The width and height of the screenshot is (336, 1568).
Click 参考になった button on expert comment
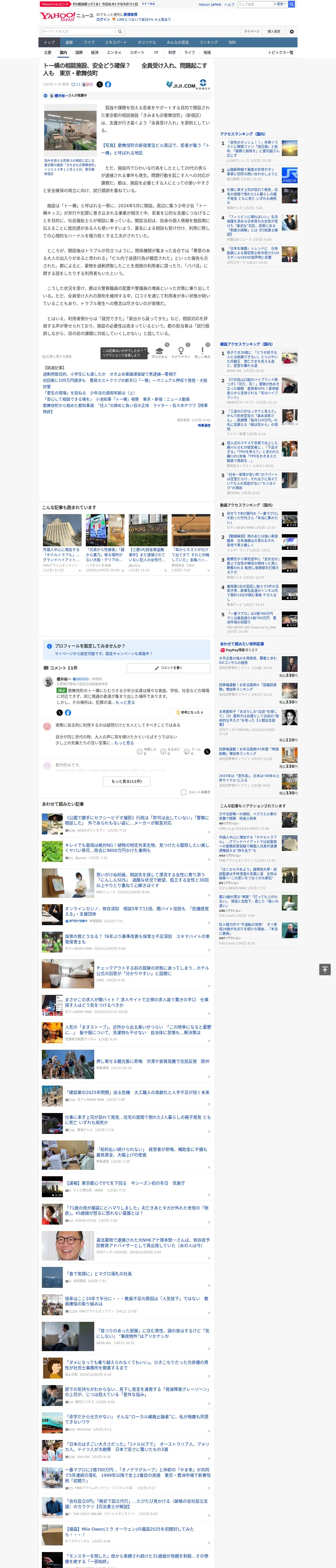click(190, 712)
